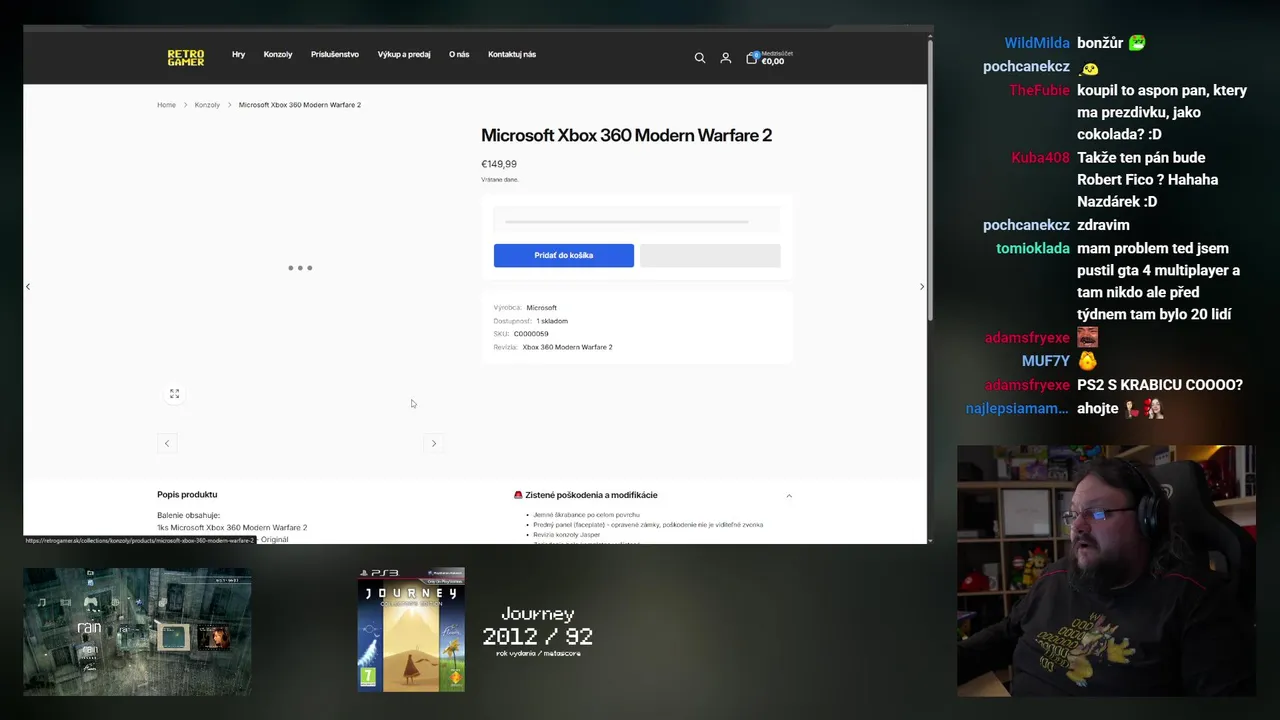Image resolution: width=1280 pixels, height=720 pixels.
Task: Open the shopping cart icon
Action: click(x=752, y=58)
